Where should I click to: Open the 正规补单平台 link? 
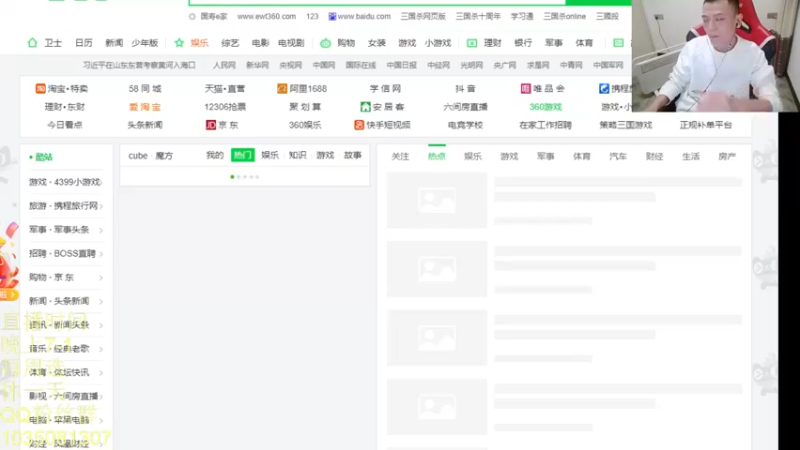pos(706,125)
